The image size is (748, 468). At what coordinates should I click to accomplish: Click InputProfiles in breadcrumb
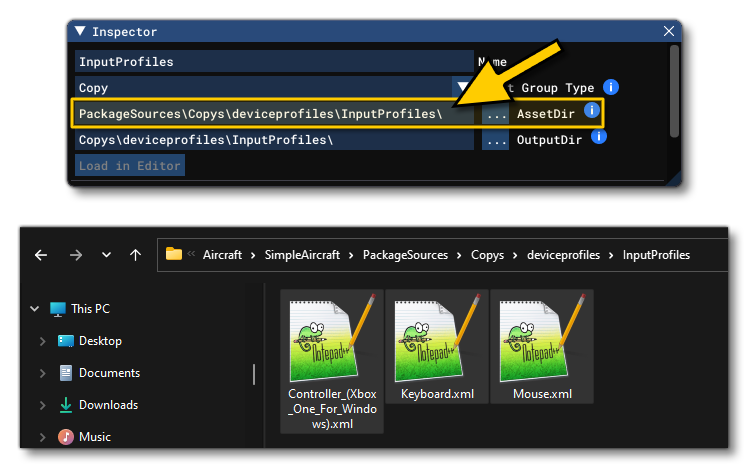pyautogui.click(x=656, y=255)
